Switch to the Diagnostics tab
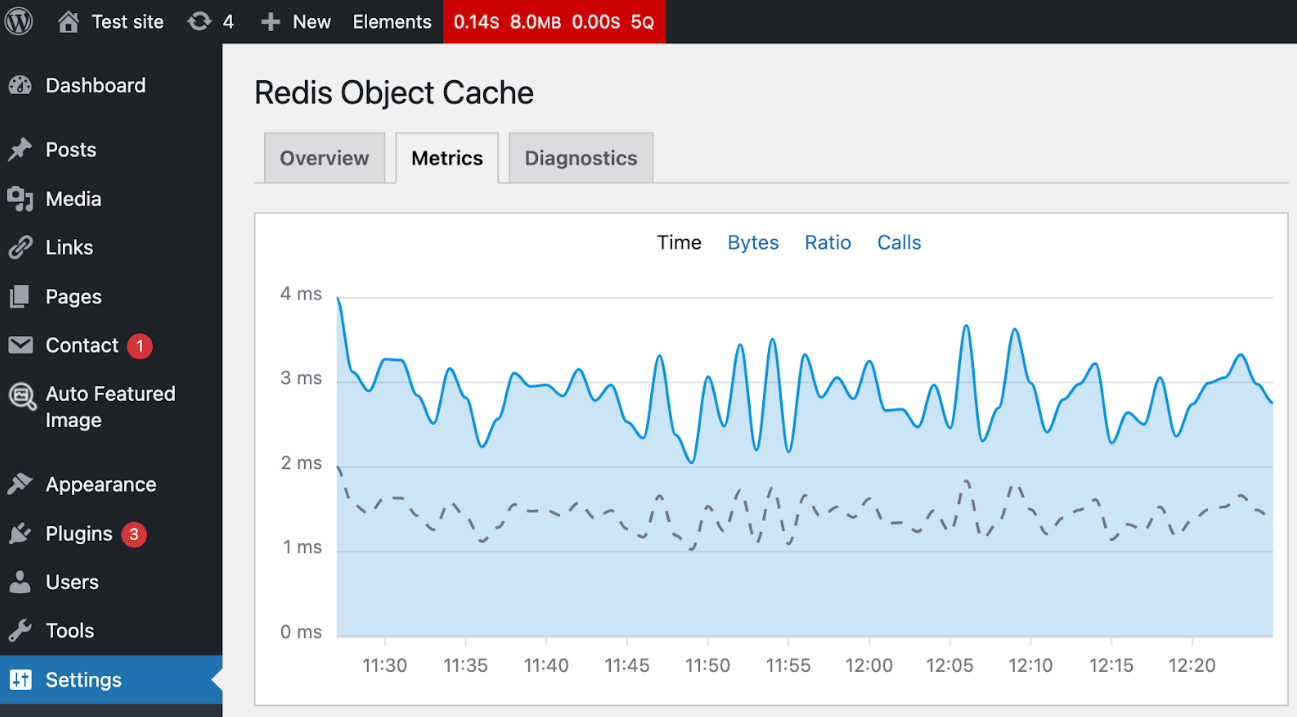Viewport: 1297px width, 717px height. click(x=581, y=158)
